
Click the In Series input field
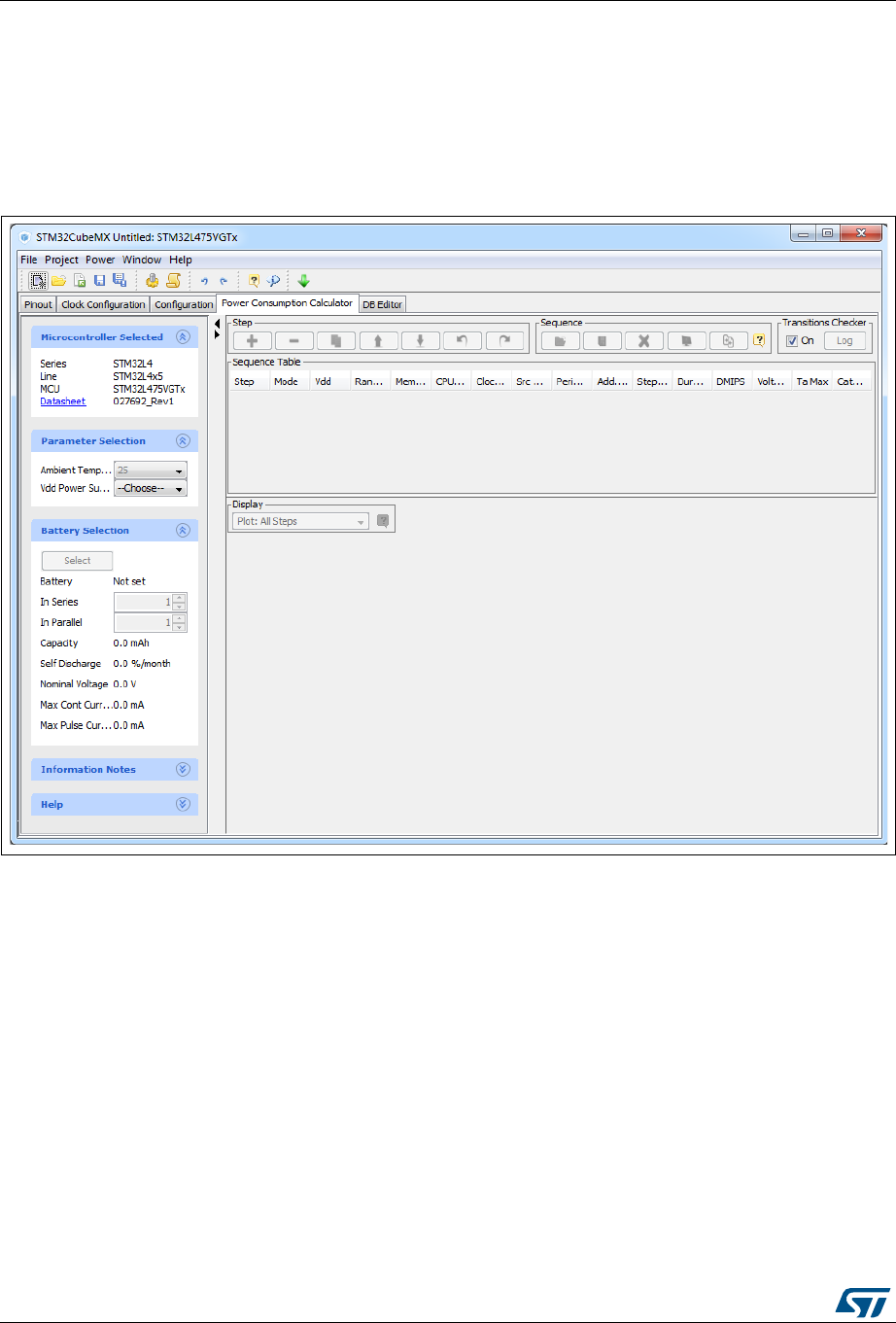(144, 602)
